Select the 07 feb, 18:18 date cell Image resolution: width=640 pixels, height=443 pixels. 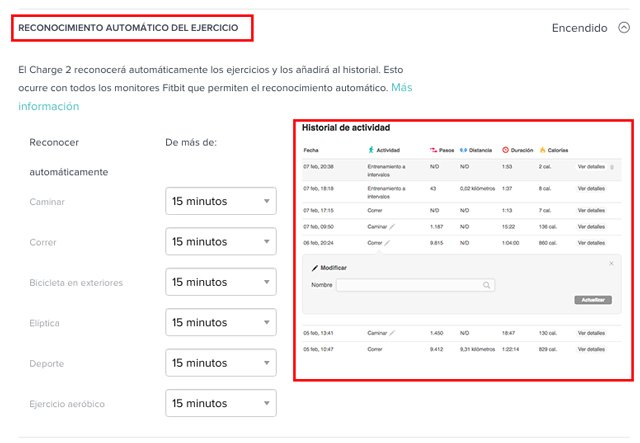click(x=318, y=189)
